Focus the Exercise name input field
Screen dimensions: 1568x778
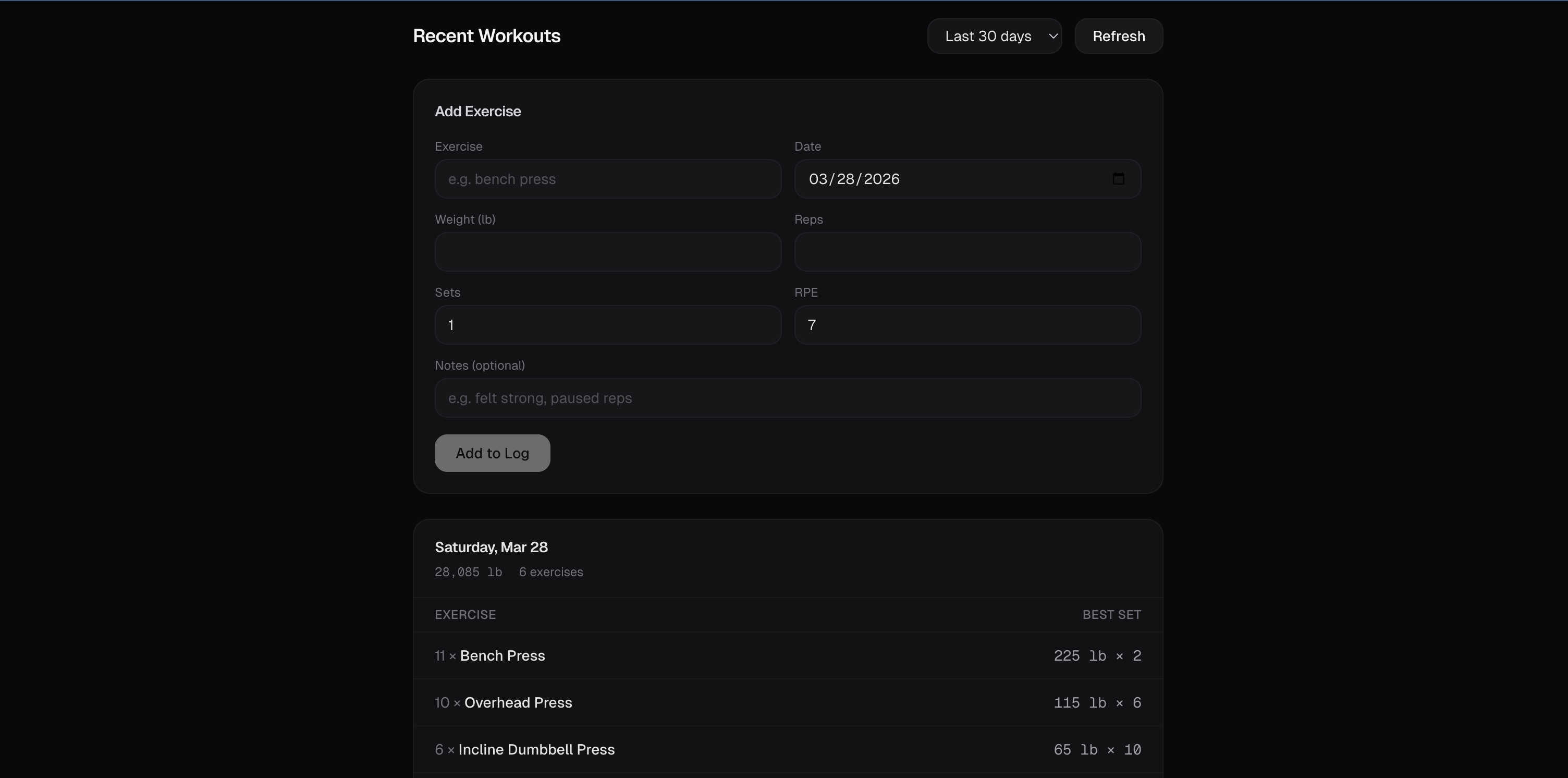(x=607, y=179)
